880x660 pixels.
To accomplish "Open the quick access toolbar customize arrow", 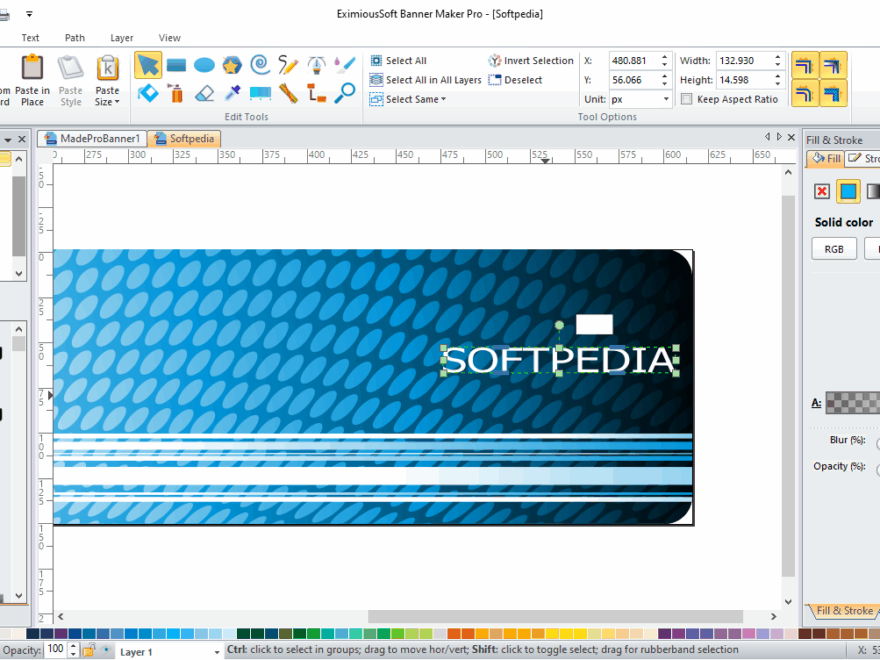I will [x=29, y=13].
